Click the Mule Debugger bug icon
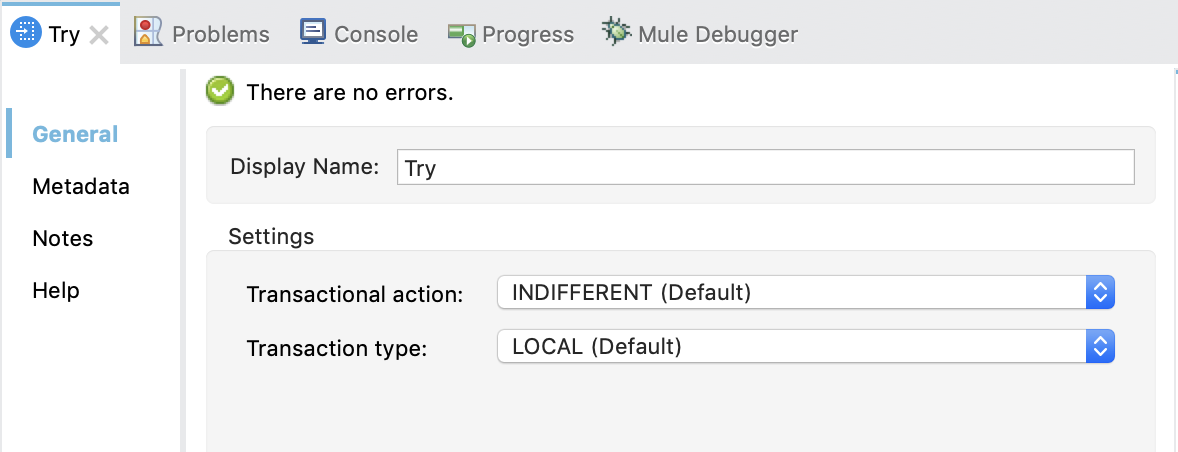This screenshot has height=452, width=1178. pyautogui.click(x=616, y=33)
